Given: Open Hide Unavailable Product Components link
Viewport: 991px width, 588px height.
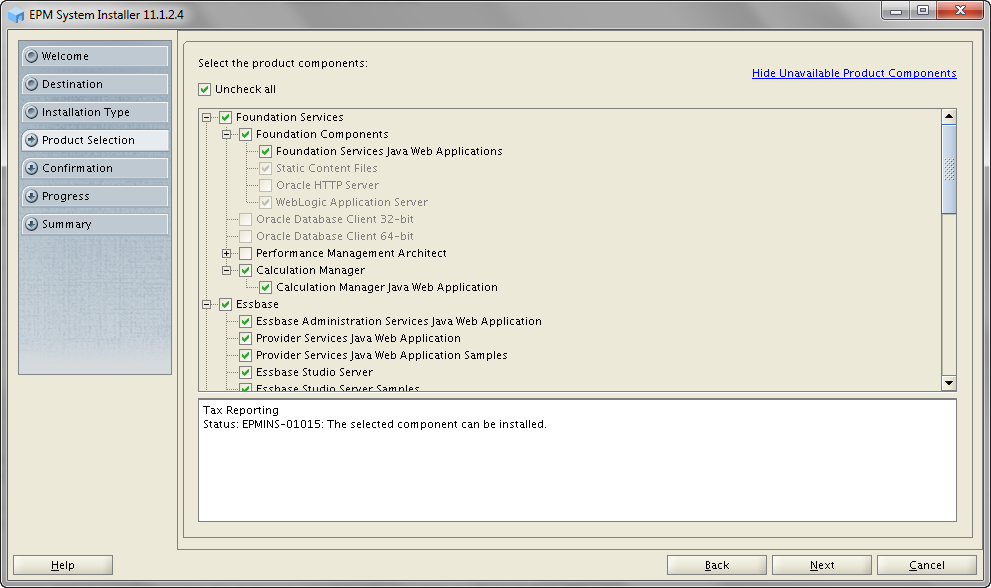Looking at the screenshot, I should point(854,74).
